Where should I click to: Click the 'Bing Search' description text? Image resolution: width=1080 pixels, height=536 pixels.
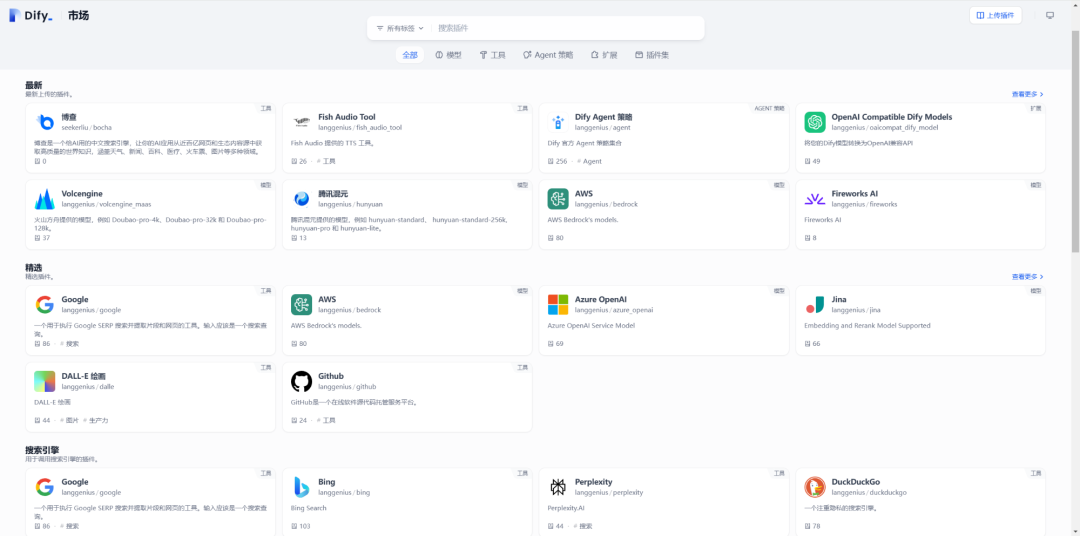tap(309, 508)
